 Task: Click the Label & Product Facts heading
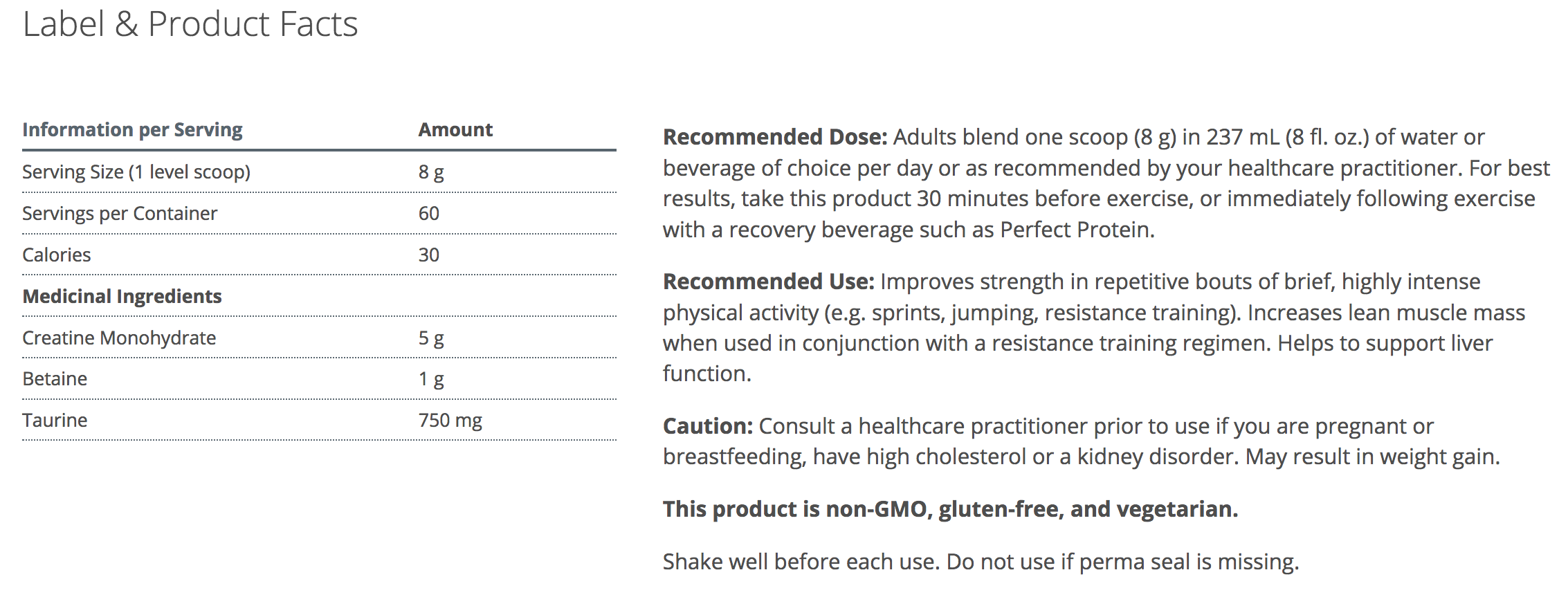[x=190, y=25]
